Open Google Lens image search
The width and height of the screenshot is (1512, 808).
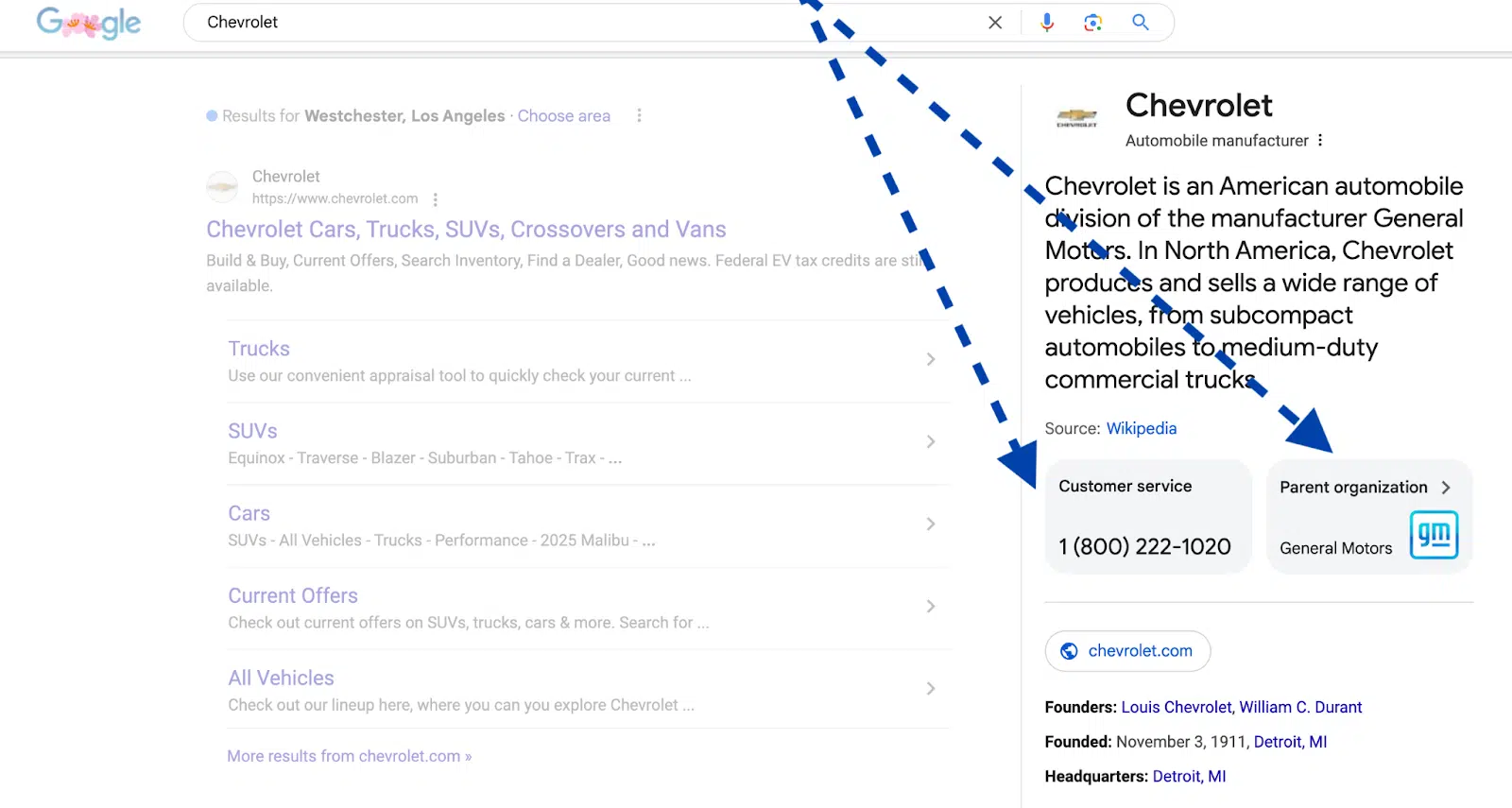click(1093, 23)
